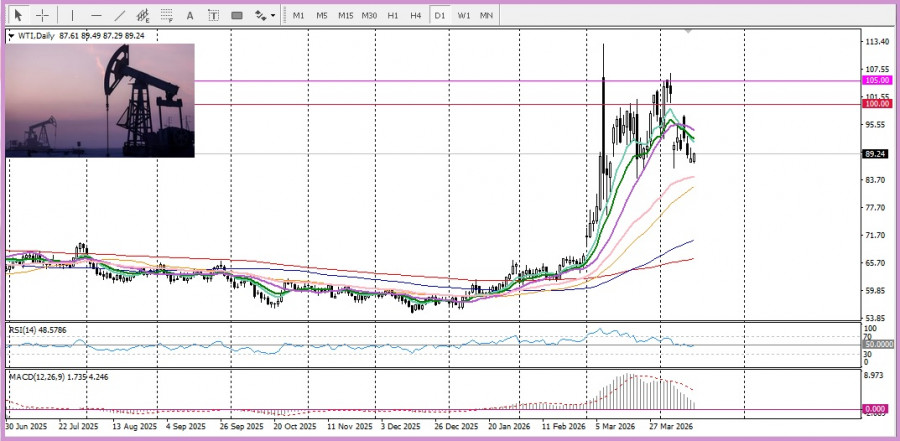Choose the rectangle shape tool

[x=237, y=16]
